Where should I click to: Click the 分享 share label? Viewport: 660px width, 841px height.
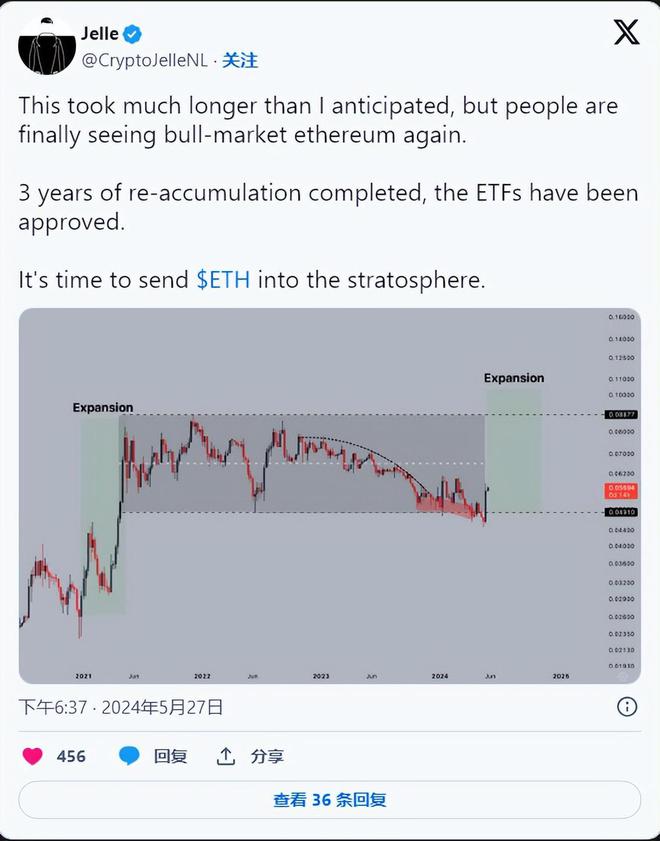click(267, 756)
